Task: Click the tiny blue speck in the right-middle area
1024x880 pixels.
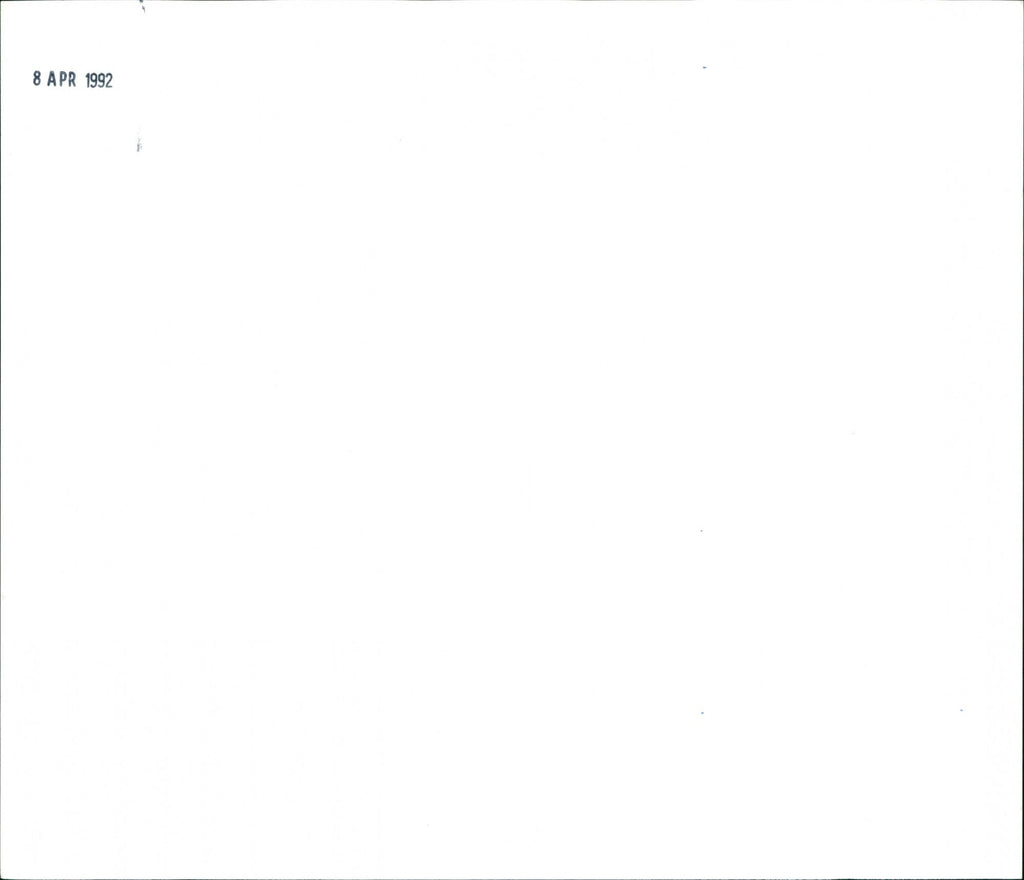Action: click(701, 531)
